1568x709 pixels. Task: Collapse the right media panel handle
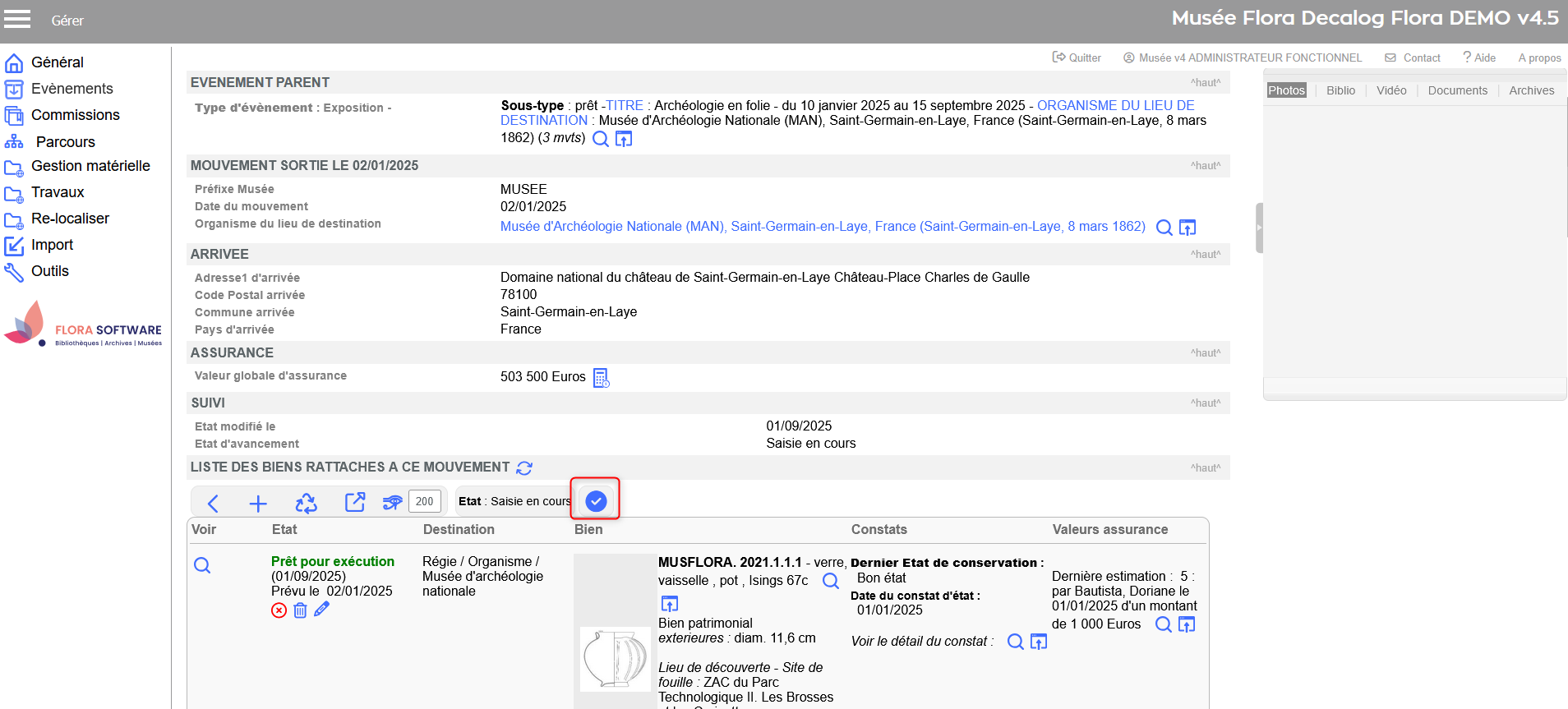click(1258, 228)
